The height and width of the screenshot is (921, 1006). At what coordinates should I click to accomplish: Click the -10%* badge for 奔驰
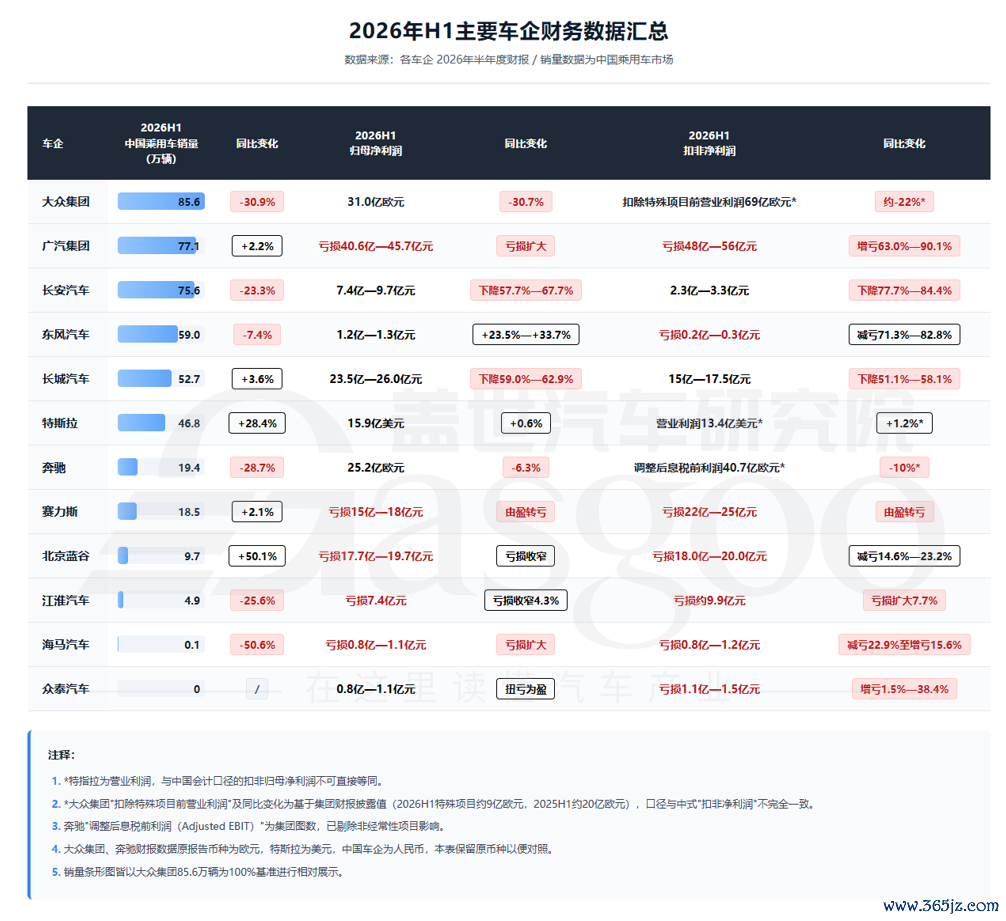[x=904, y=468]
